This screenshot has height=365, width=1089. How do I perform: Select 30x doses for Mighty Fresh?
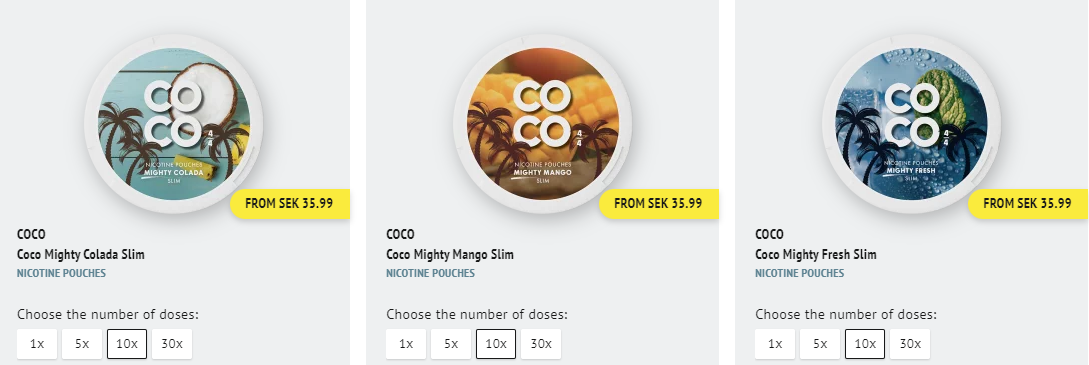click(911, 344)
